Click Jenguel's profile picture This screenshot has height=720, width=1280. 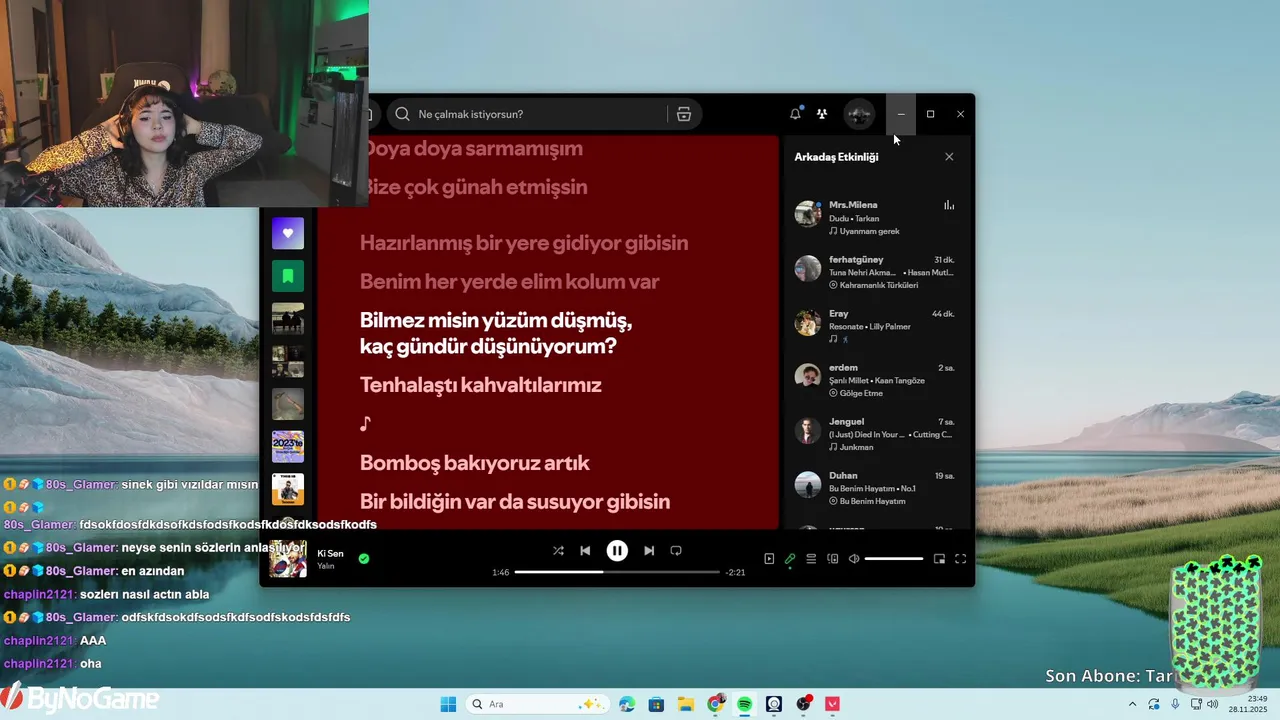click(808, 430)
